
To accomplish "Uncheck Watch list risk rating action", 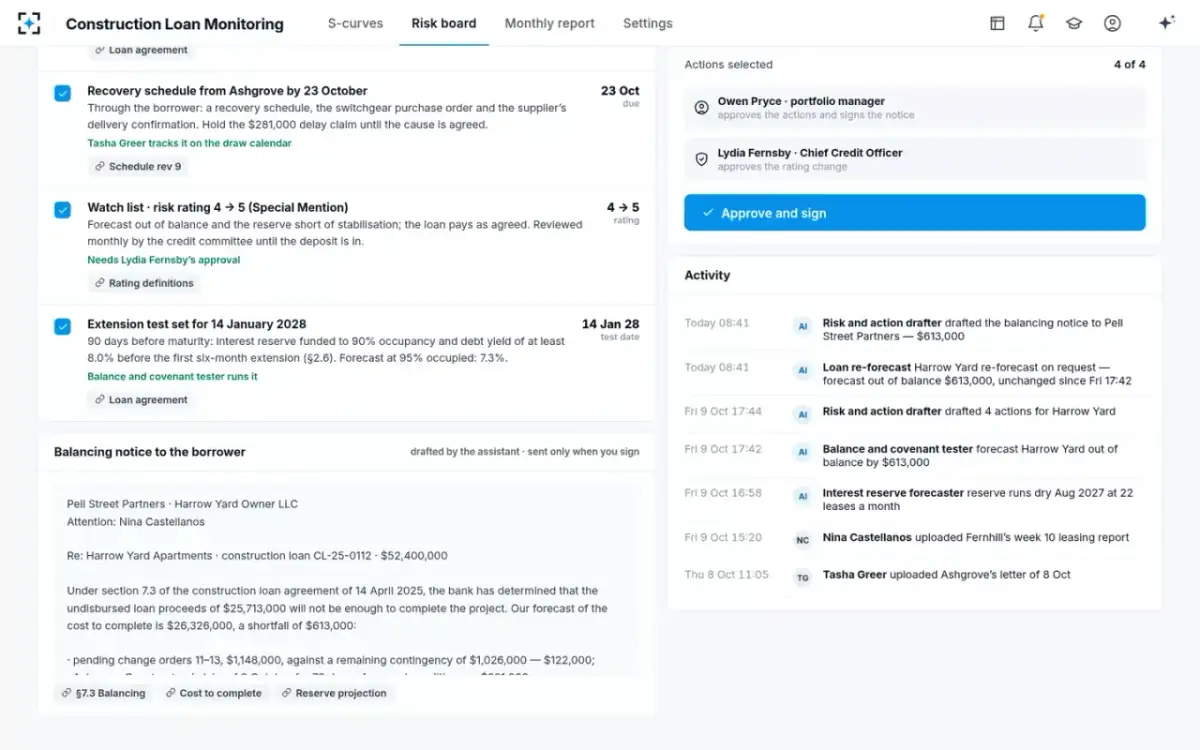I will pyautogui.click(x=62, y=210).
